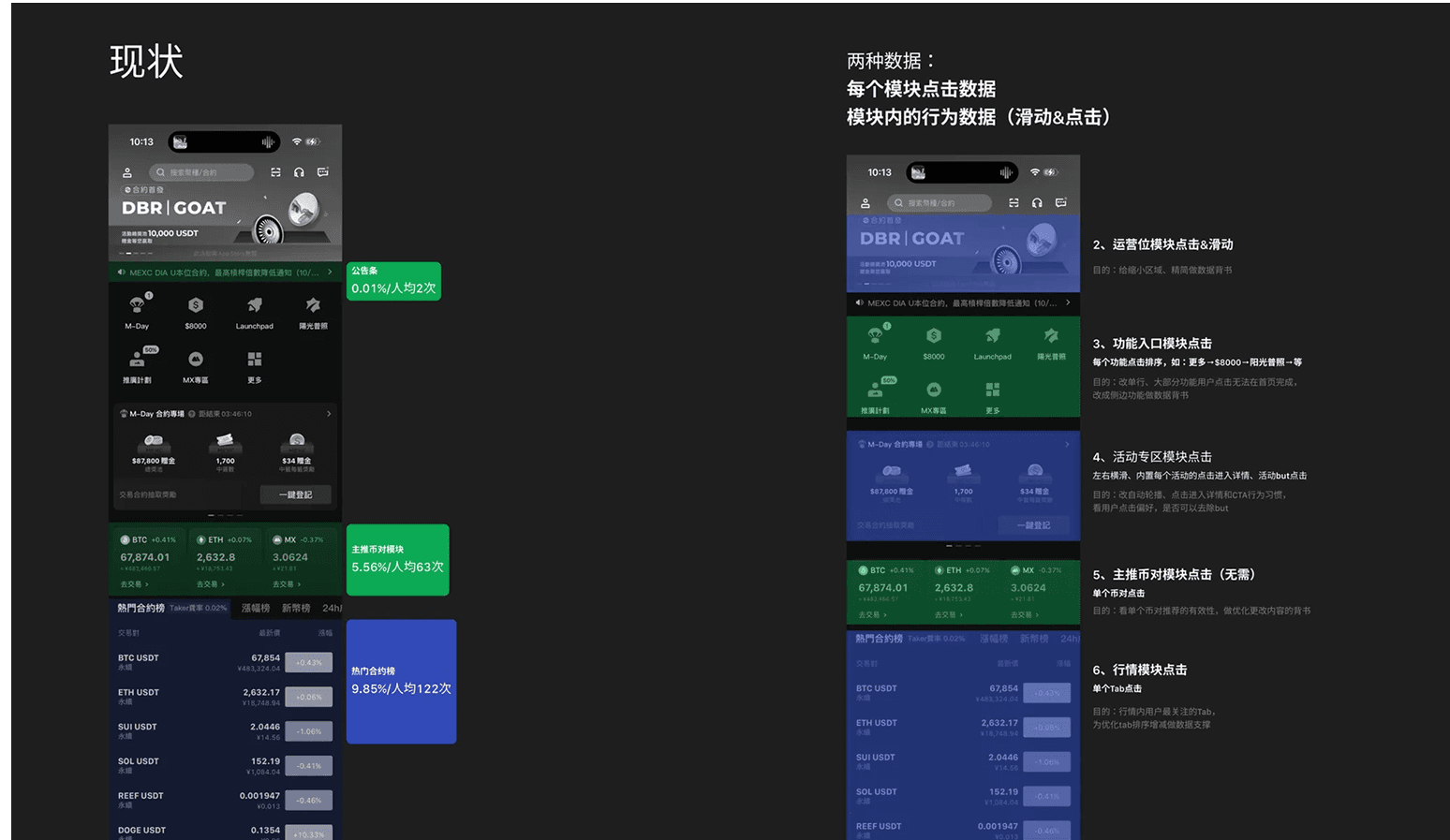Click messages icon in right mockup header

(1060, 202)
